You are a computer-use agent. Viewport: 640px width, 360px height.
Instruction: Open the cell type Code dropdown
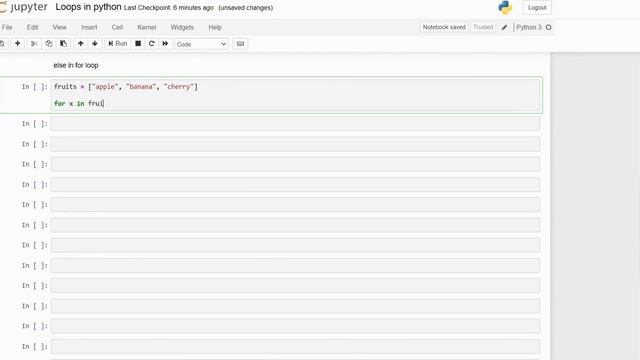point(201,44)
